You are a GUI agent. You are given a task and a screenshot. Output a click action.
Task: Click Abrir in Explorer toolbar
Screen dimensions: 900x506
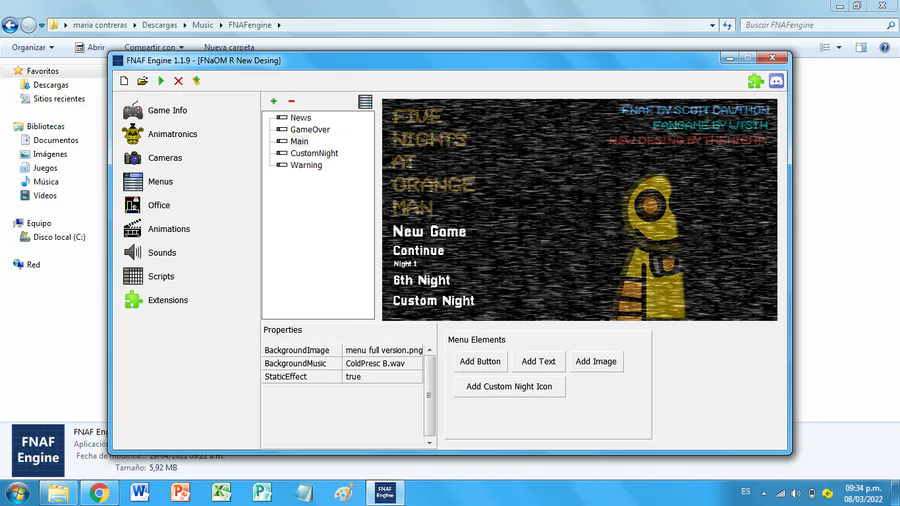point(90,47)
